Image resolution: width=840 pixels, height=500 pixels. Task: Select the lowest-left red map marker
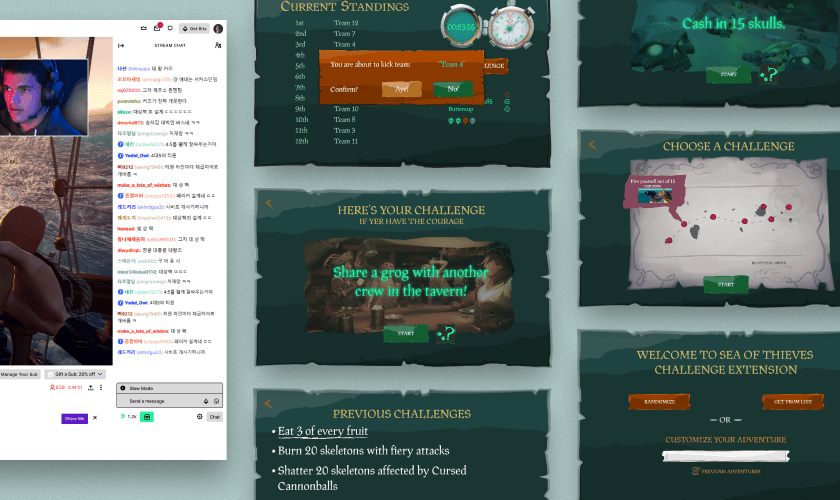pyautogui.click(x=669, y=241)
